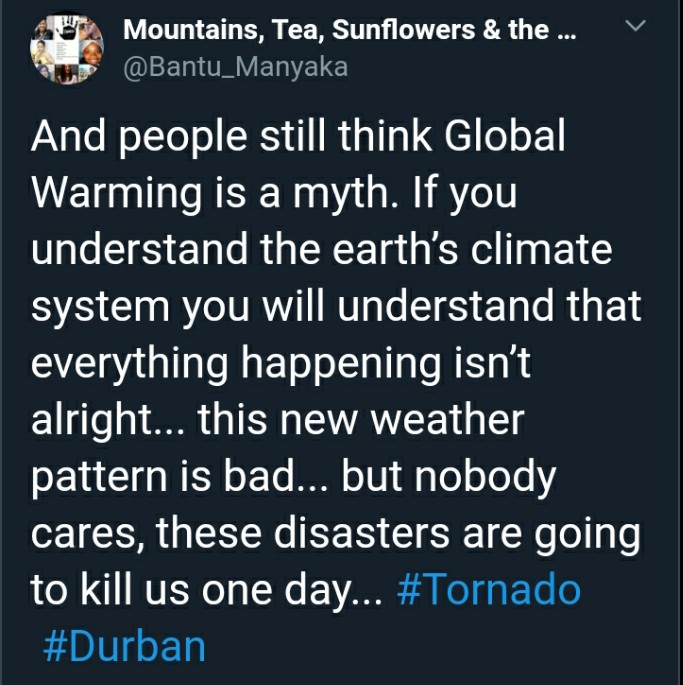Image resolution: width=683 pixels, height=685 pixels.
Task: Click the phrase 'everything happening isn't'
Action: tap(281, 363)
